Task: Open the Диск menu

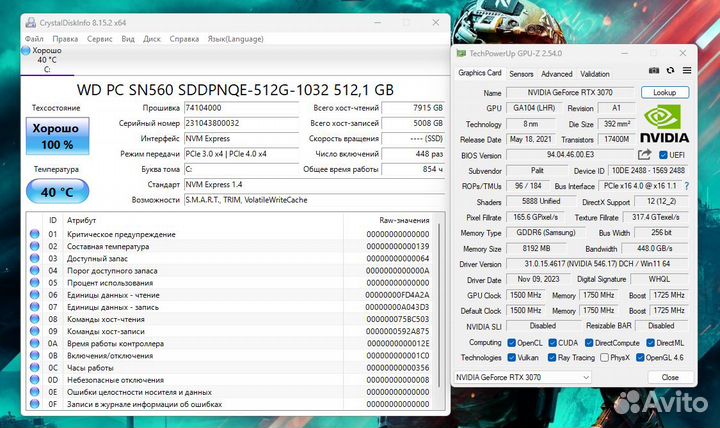Action: coord(152,39)
